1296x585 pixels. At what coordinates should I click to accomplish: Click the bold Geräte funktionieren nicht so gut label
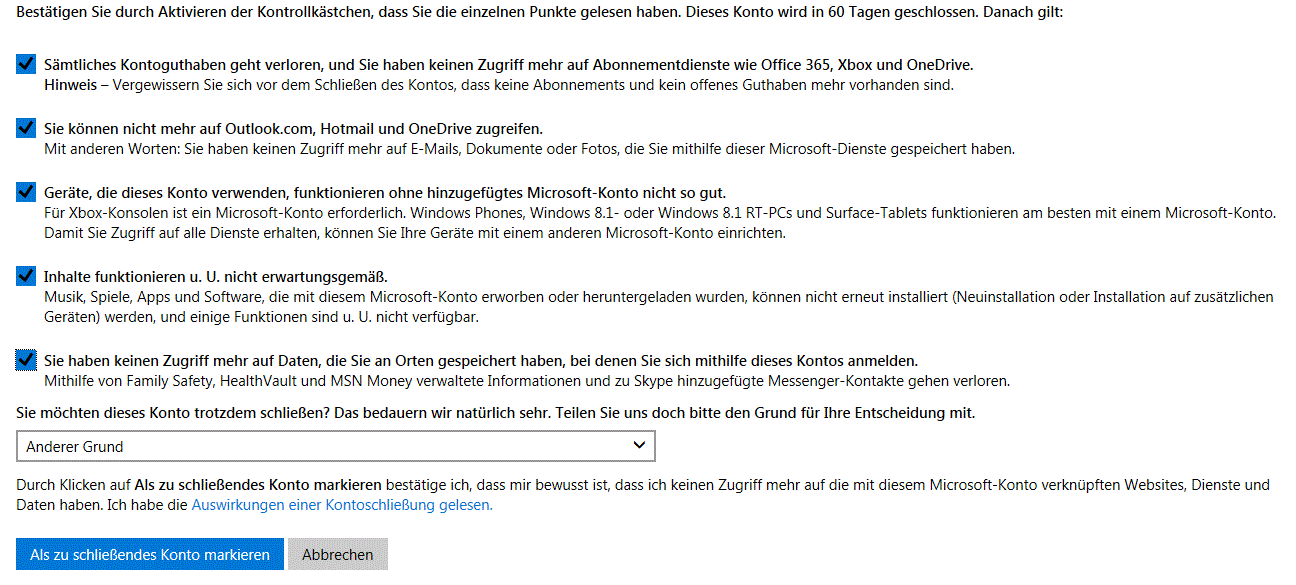(385, 193)
